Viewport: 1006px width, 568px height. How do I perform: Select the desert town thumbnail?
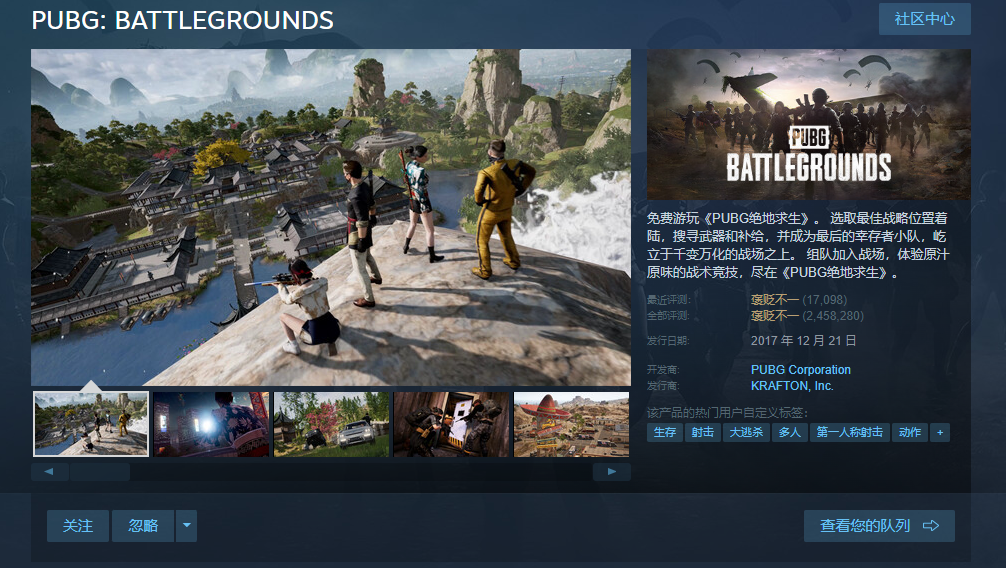571,424
